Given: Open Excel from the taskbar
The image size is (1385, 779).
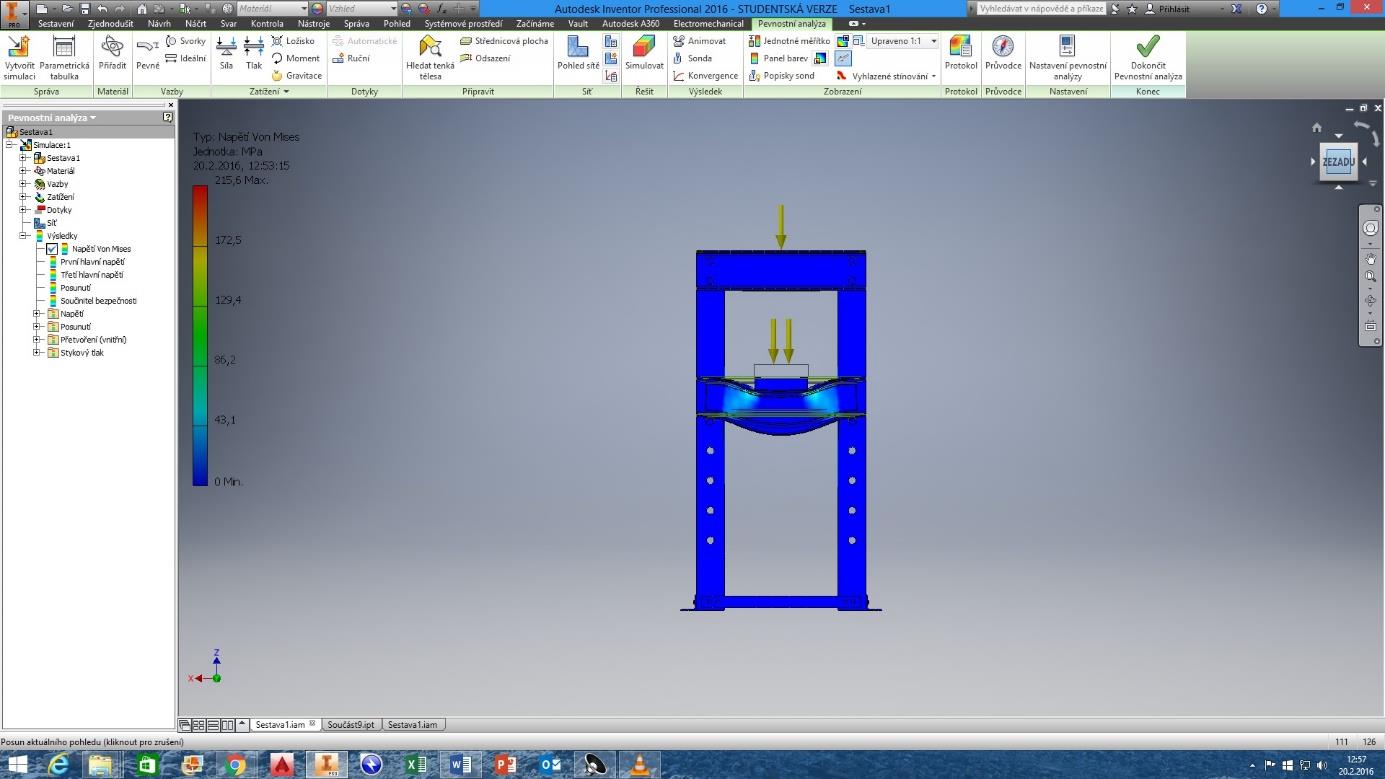Looking at the screenshot, I should point(416,765).
